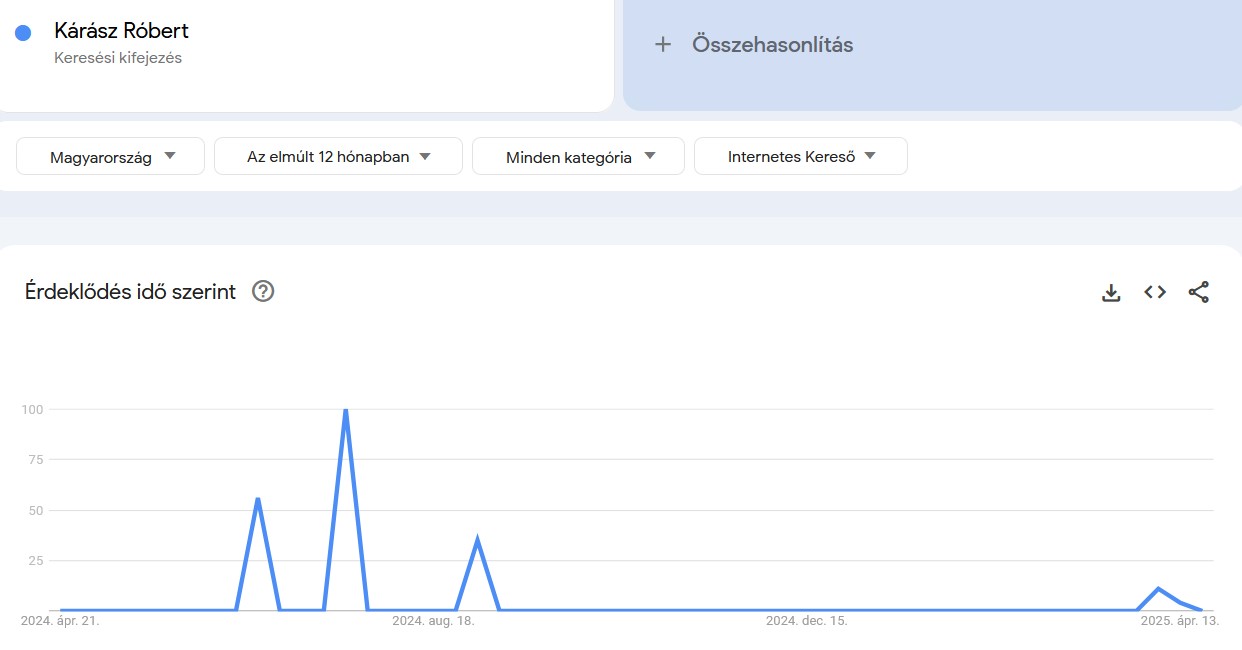Click the download icon in chart toolbar

click(1111, 292)
